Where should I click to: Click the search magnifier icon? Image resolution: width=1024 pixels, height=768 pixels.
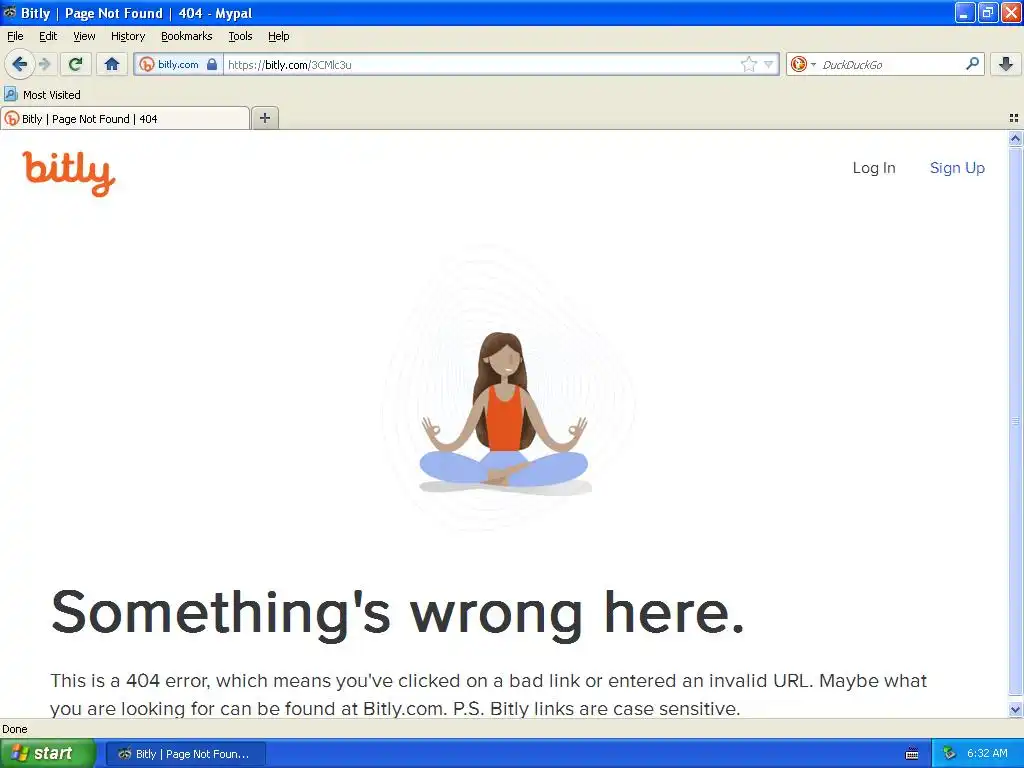point(972,64)
